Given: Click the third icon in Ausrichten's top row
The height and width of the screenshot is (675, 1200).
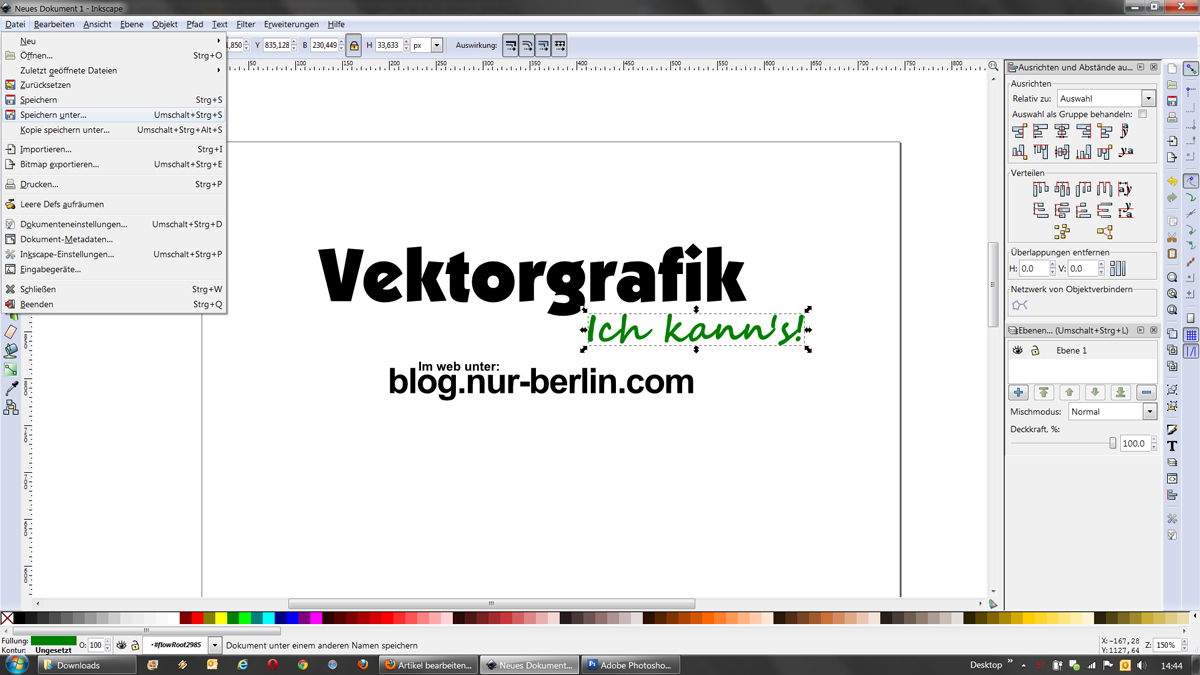Looking at the screenshot, I should coord(1062,130).
